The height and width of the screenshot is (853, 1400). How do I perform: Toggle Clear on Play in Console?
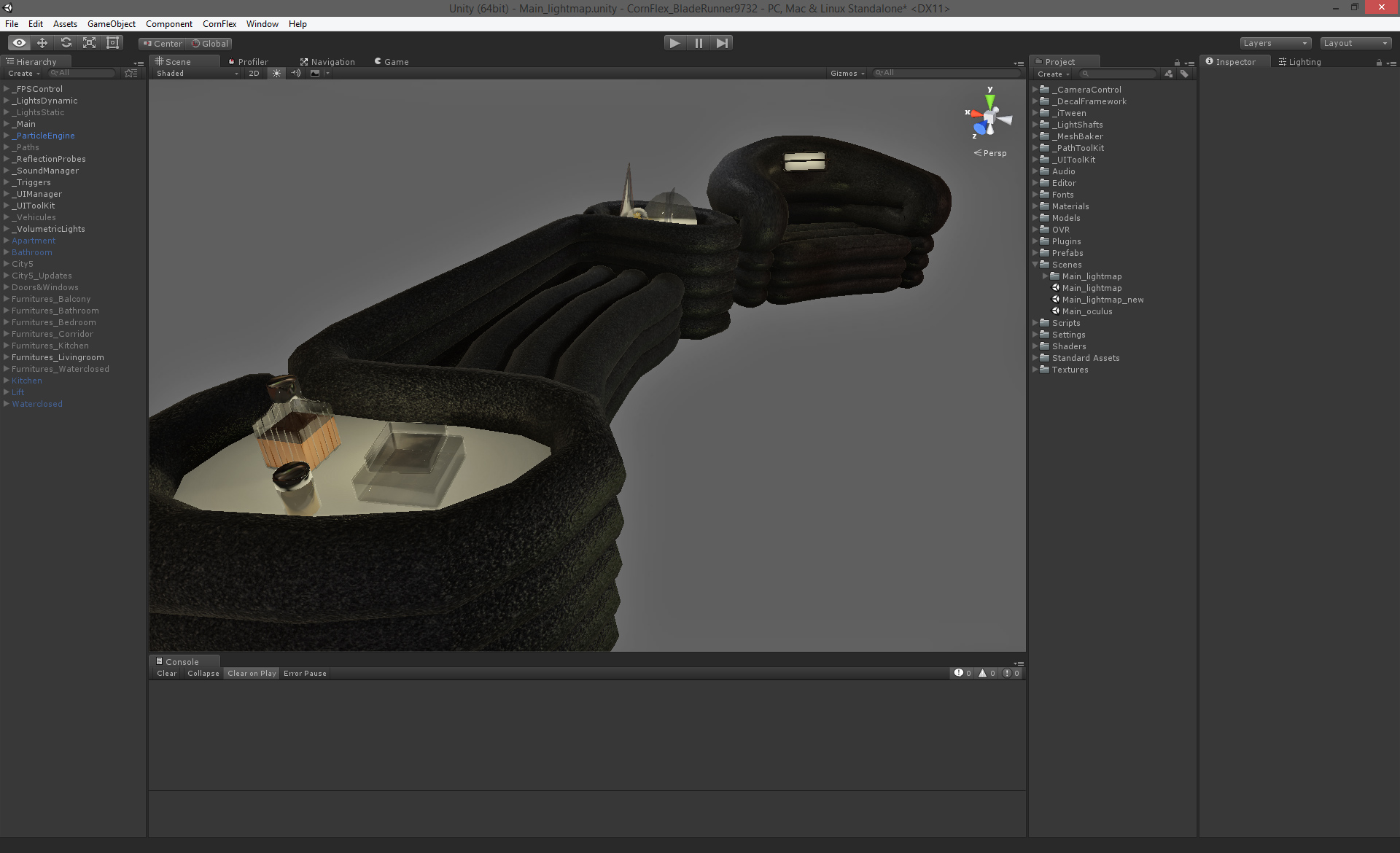pyautogui.click(x=252, y=674)
